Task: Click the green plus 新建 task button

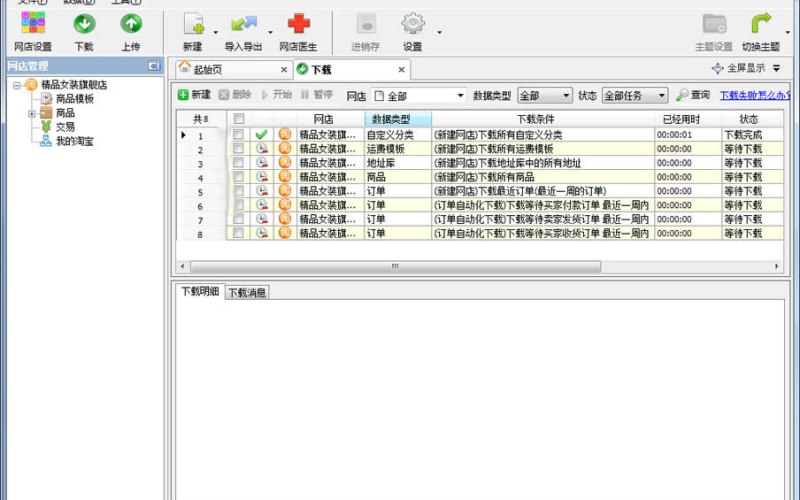Action: click(x=194, y=94)
